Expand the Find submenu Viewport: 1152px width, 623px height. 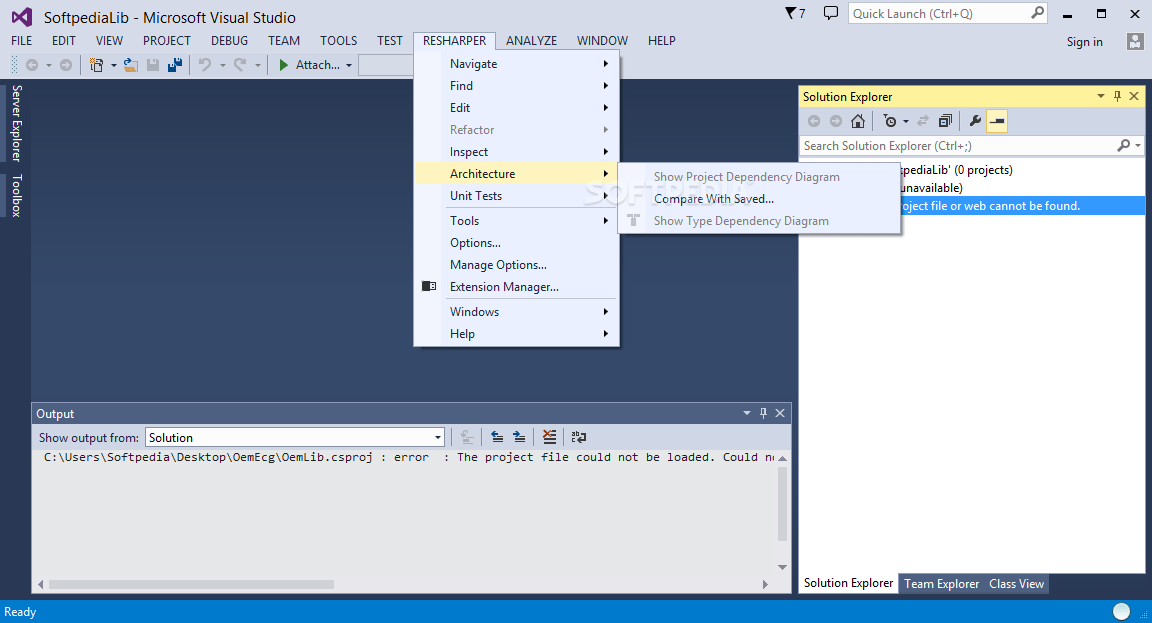click(516, 86)
